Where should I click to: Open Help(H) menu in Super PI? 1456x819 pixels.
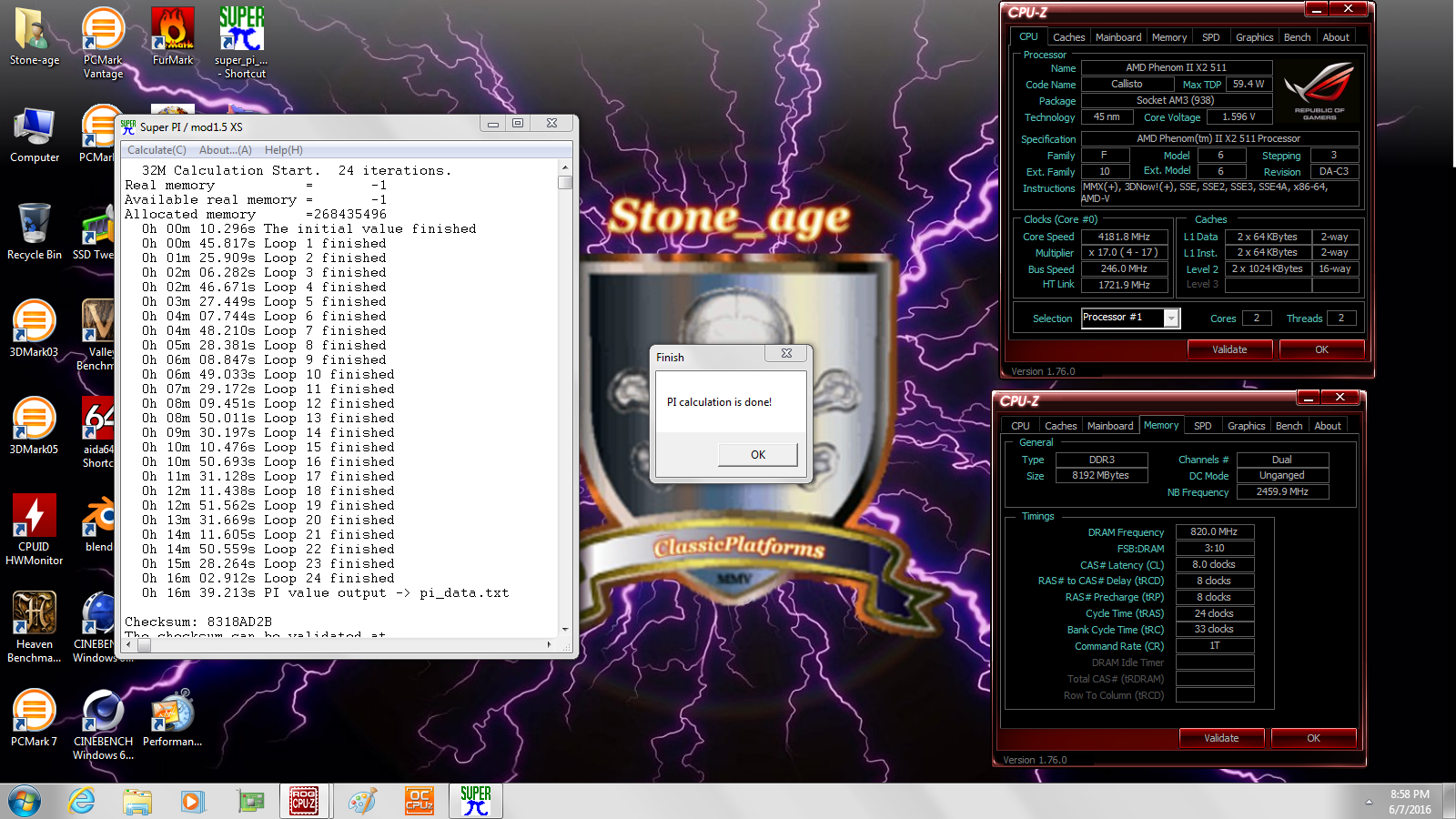point(284,150)
